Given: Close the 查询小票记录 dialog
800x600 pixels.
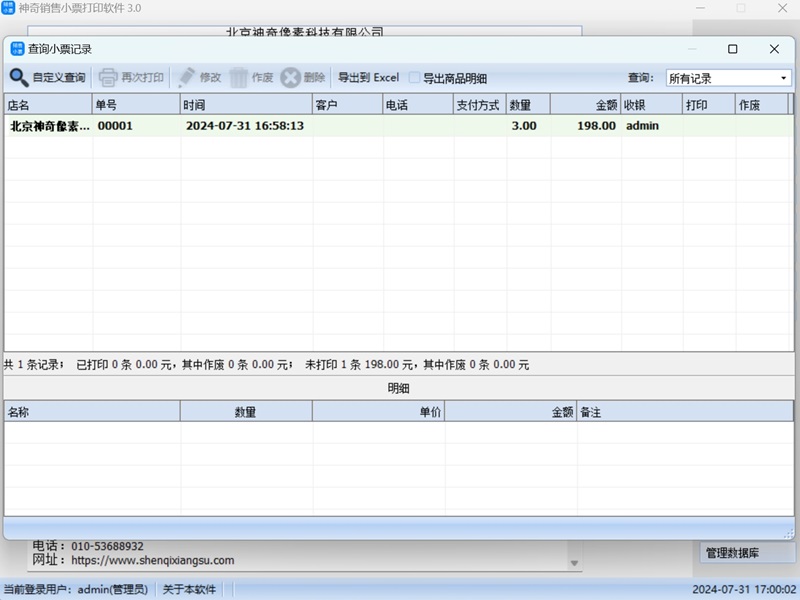Looking at the screenshot, I should [774, 49].
